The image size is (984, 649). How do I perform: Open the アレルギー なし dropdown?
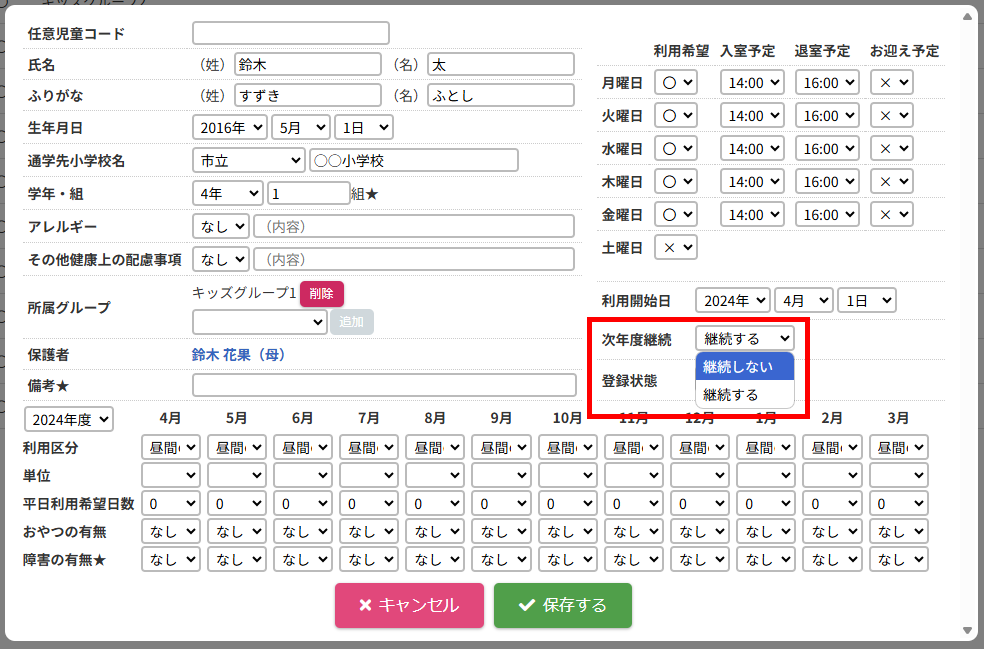click(x=220, y=227)
